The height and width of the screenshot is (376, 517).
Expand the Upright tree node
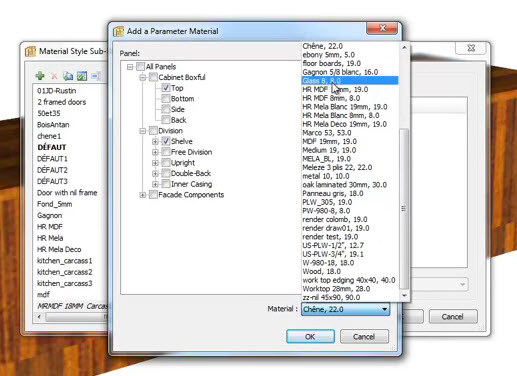point(155,163)
